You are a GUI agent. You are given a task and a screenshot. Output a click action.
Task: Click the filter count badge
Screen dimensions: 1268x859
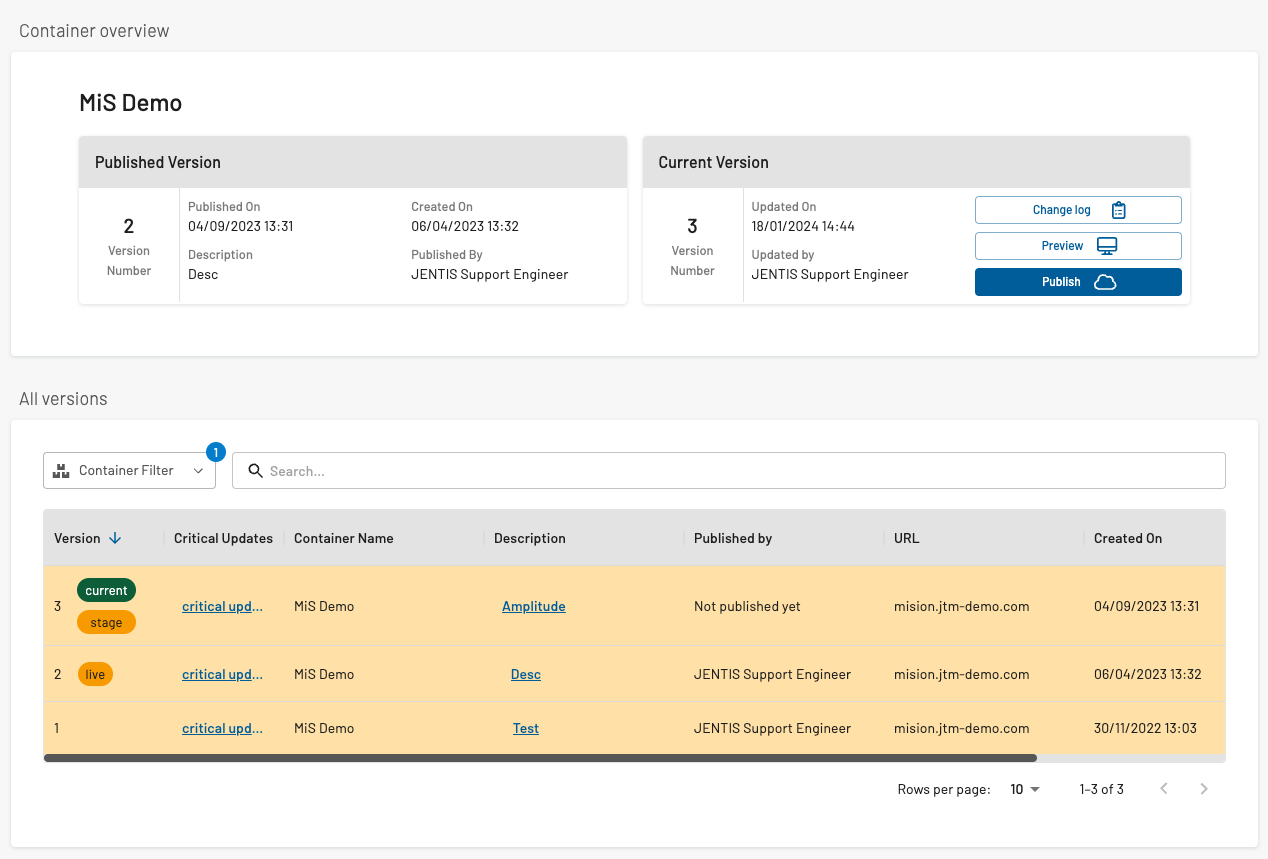point(216,452)
